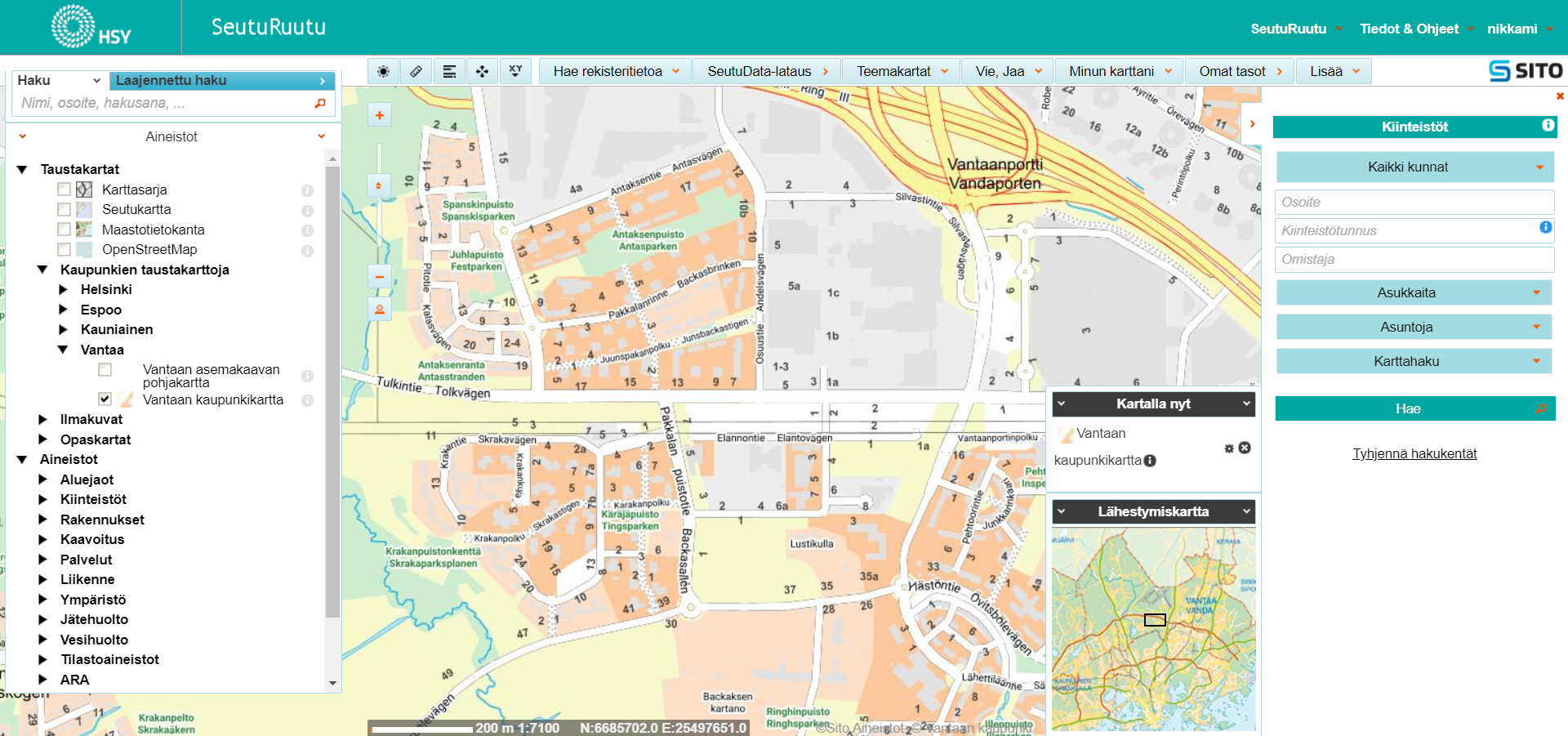This screenshot has height=736, width=1568.
Task: Click the HSY logo
Action: coord(91,27)
